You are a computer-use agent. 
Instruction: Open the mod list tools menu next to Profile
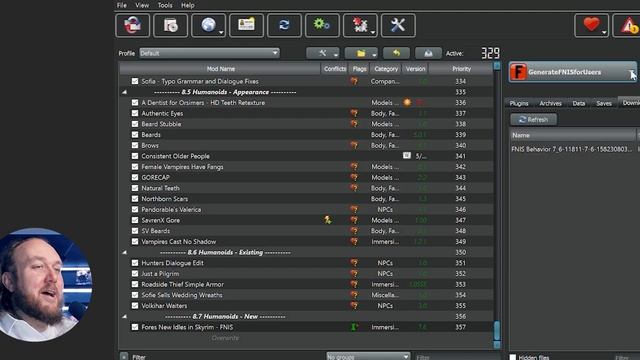click(323, 53)
